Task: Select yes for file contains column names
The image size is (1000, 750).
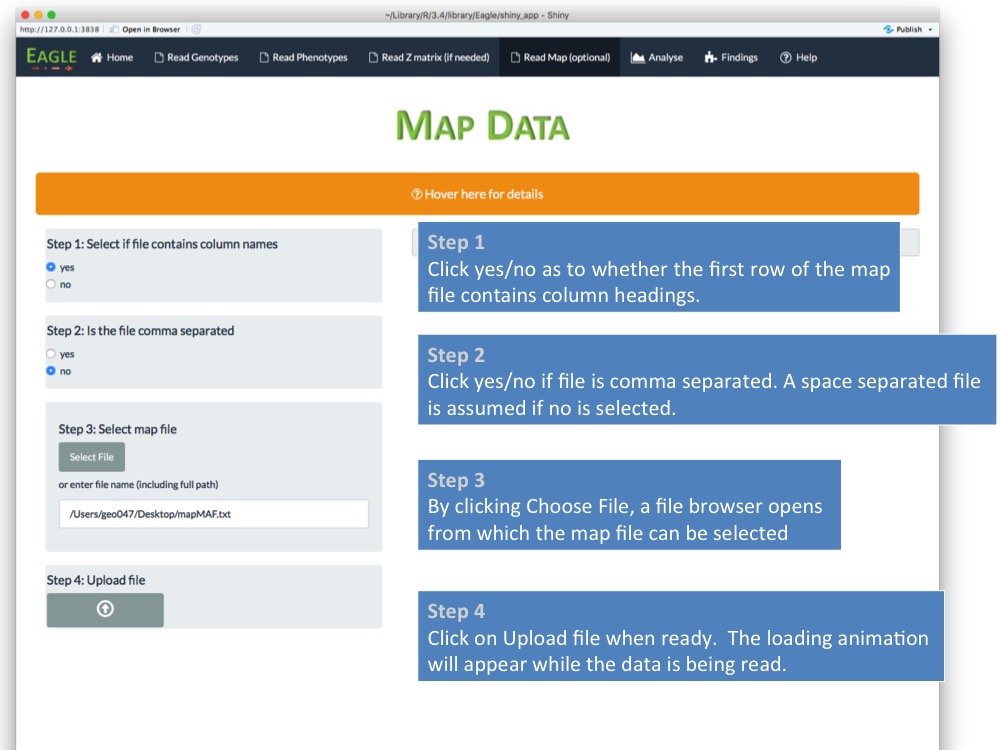Action: [51, 267]
